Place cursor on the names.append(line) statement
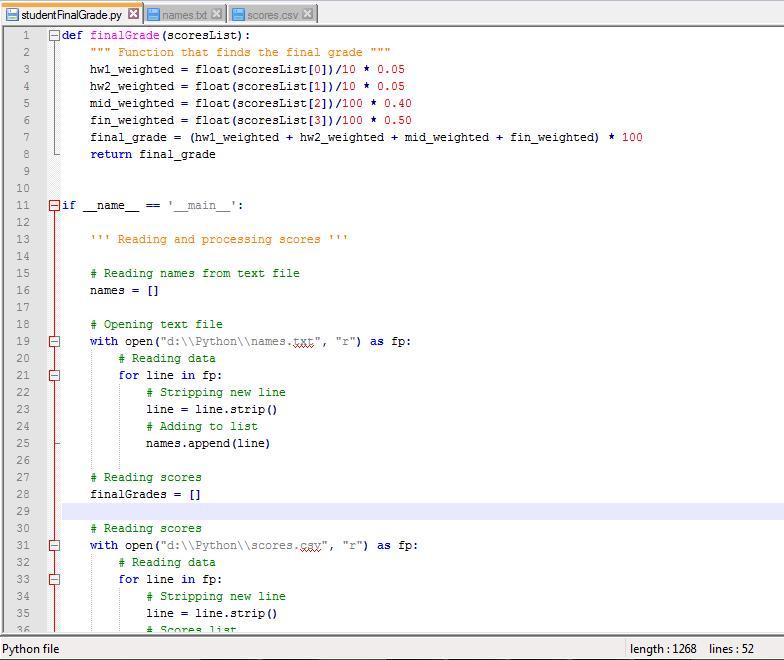 208,443
